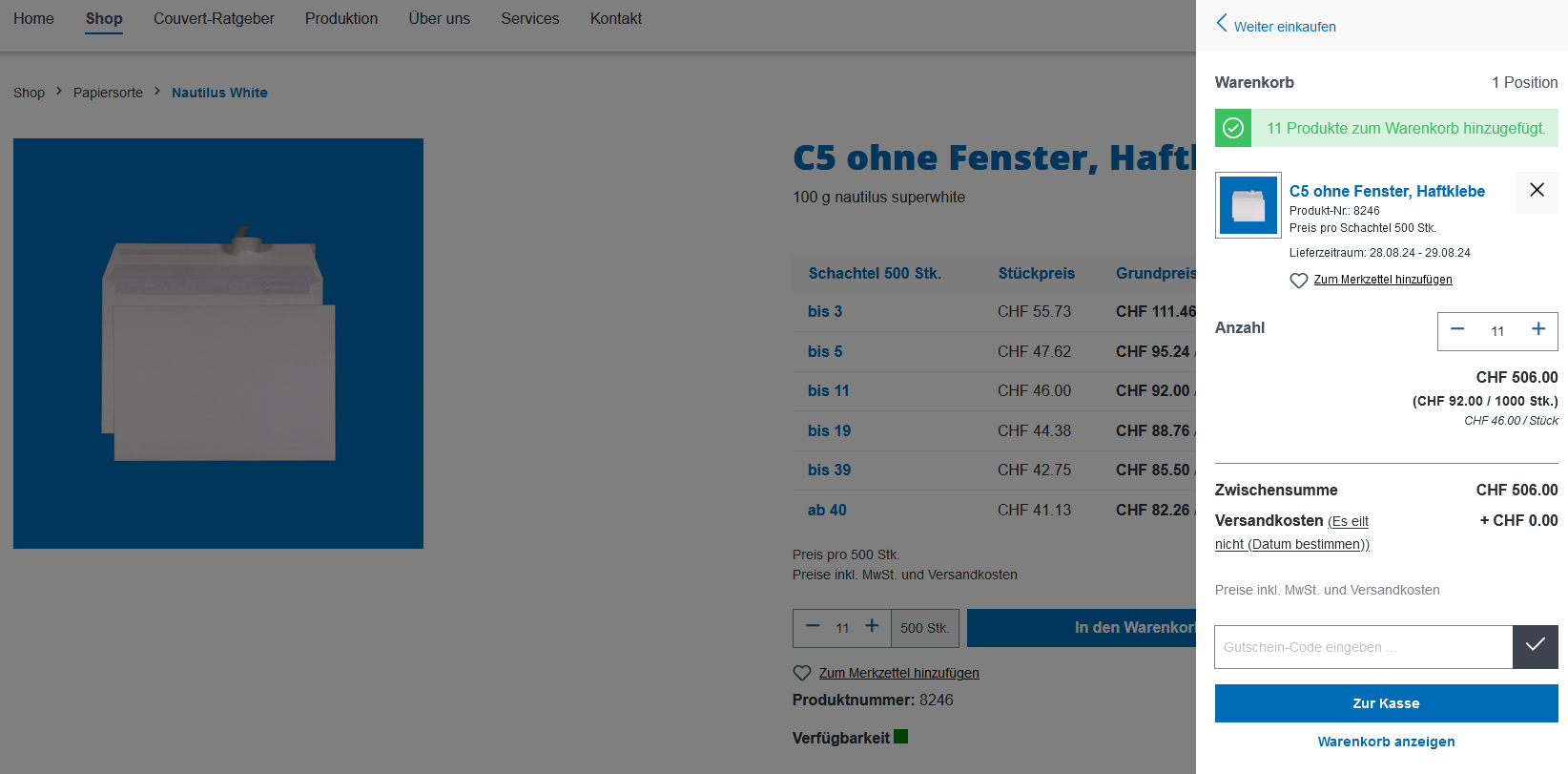Click heart icon in cart panel
The height and width of the screenshot is (774, 1568).
tap(1298, 281)
